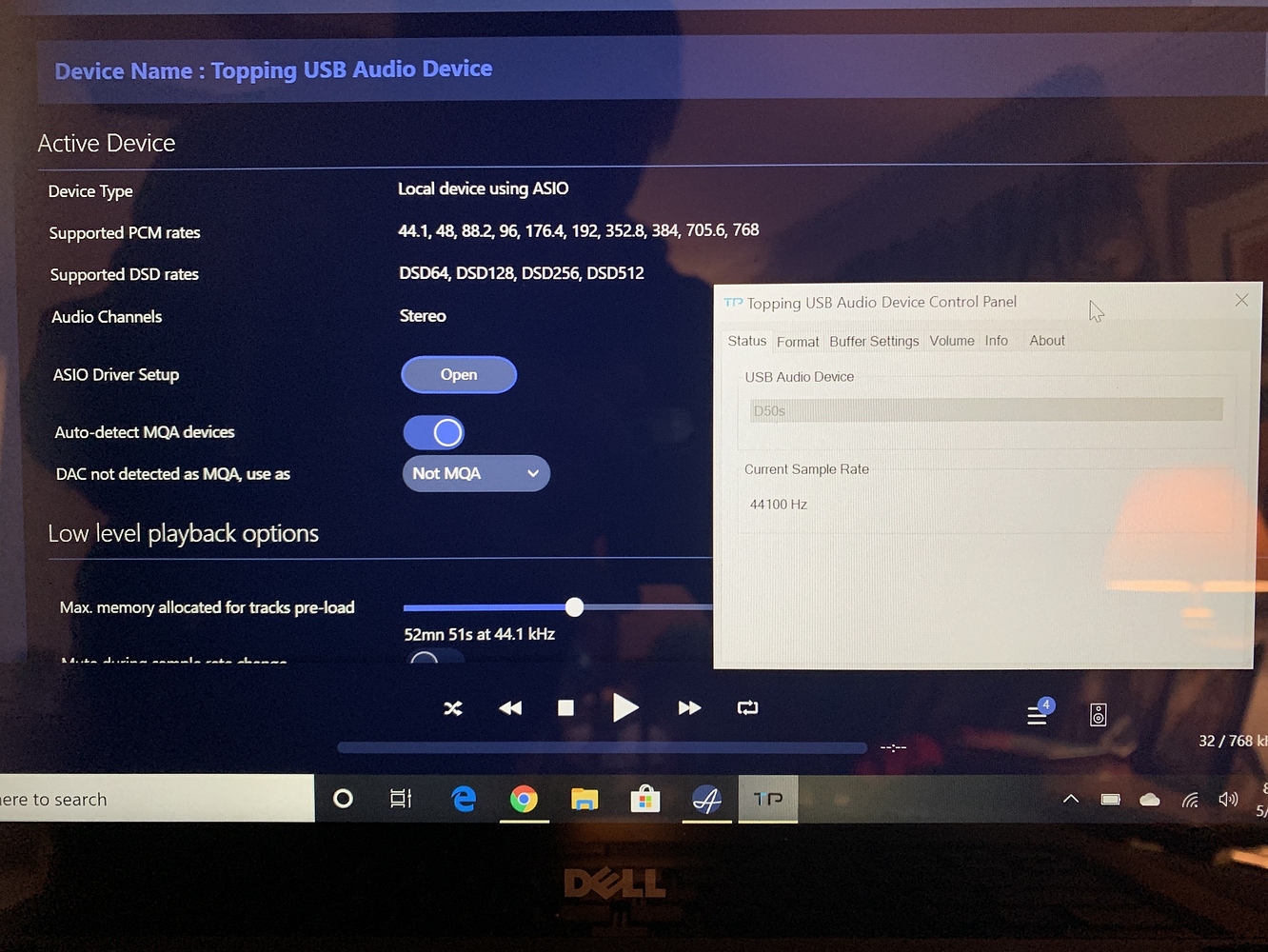The height and width of the screenshot is (952, 1268).
Task: Click the DSD64, DSD128 rates text
Action: 522,273
